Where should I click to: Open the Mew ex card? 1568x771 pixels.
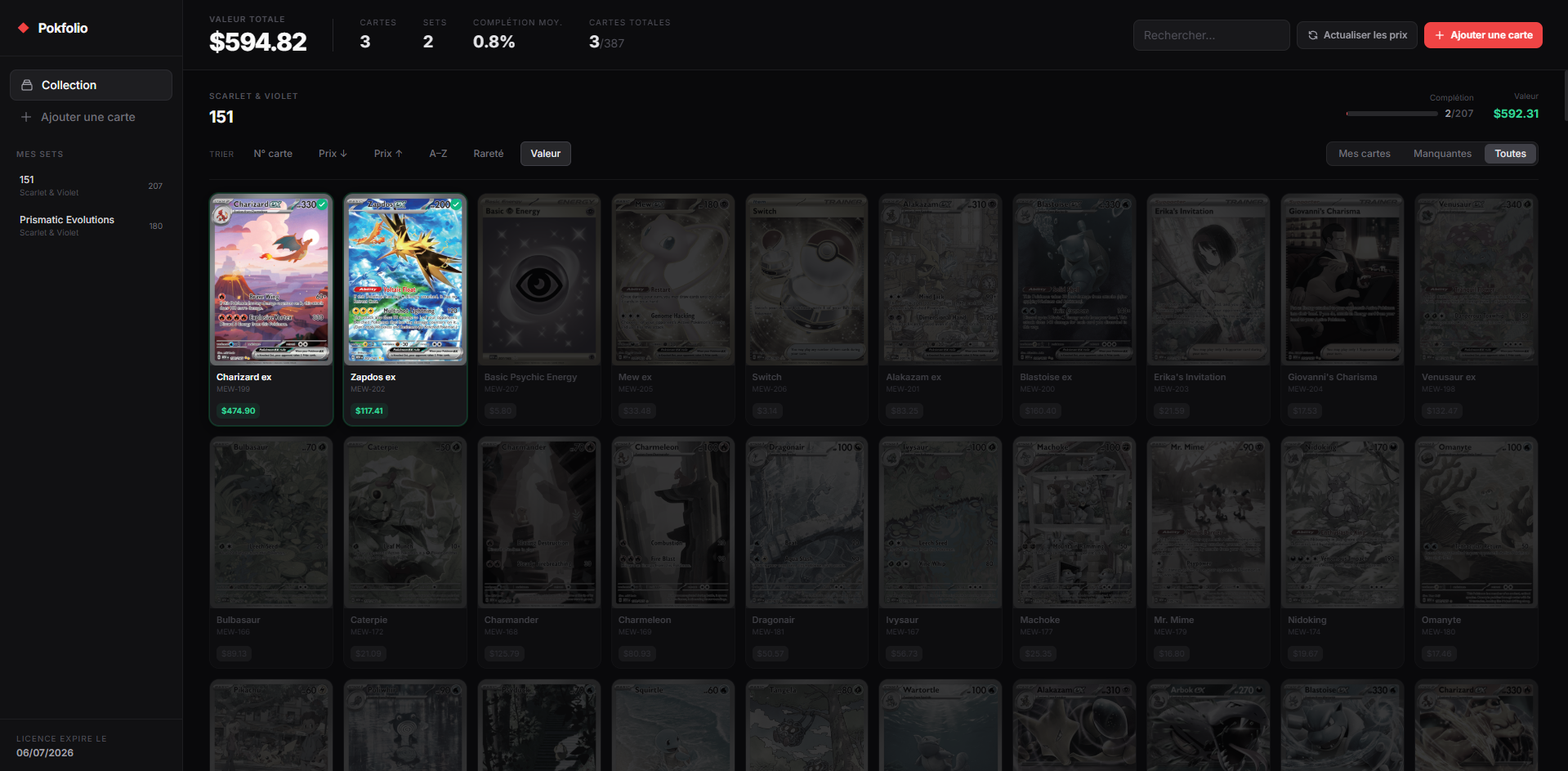click(673, 310)
